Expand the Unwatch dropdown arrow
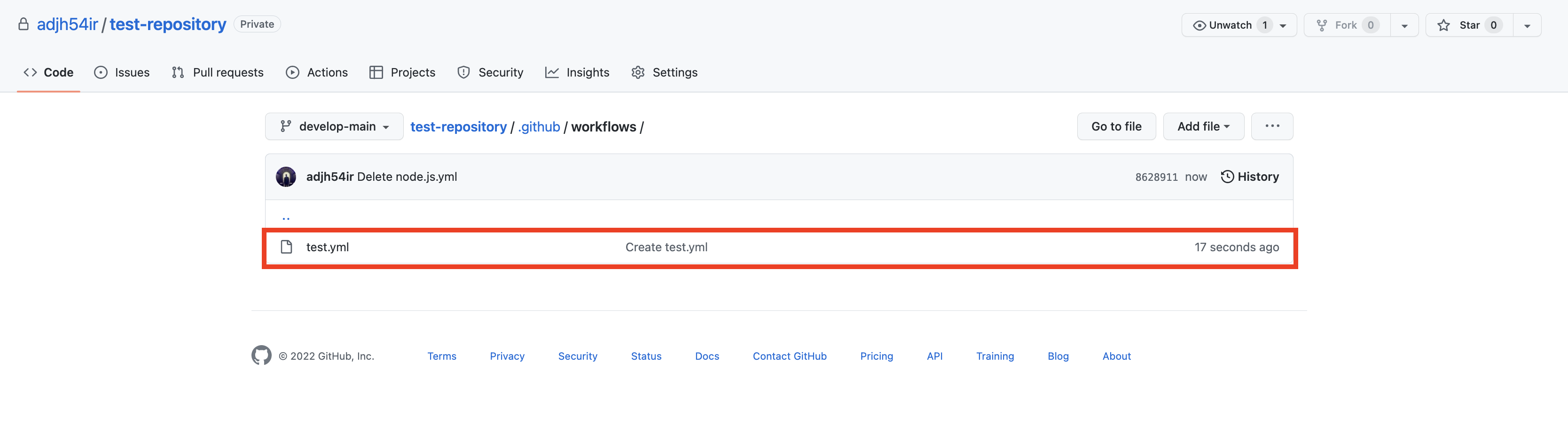1568x448 pixels. [1283, 25]
